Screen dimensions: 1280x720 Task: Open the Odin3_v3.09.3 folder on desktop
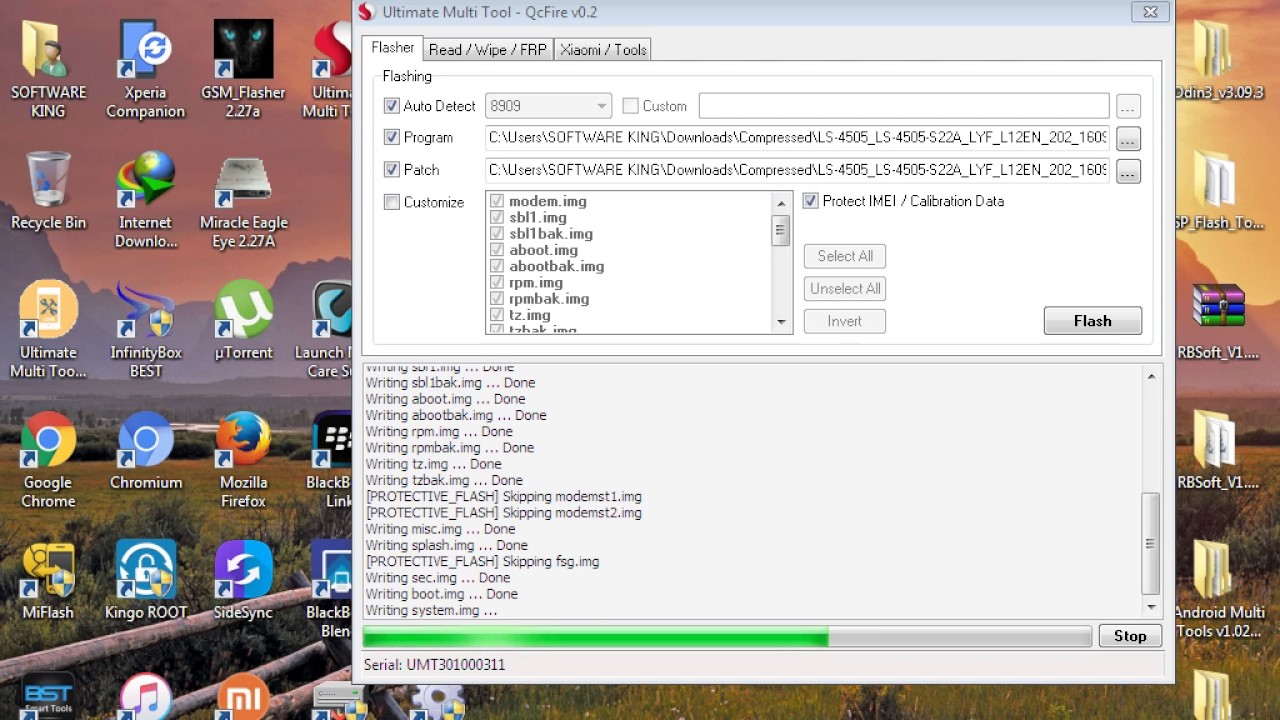1214,59
